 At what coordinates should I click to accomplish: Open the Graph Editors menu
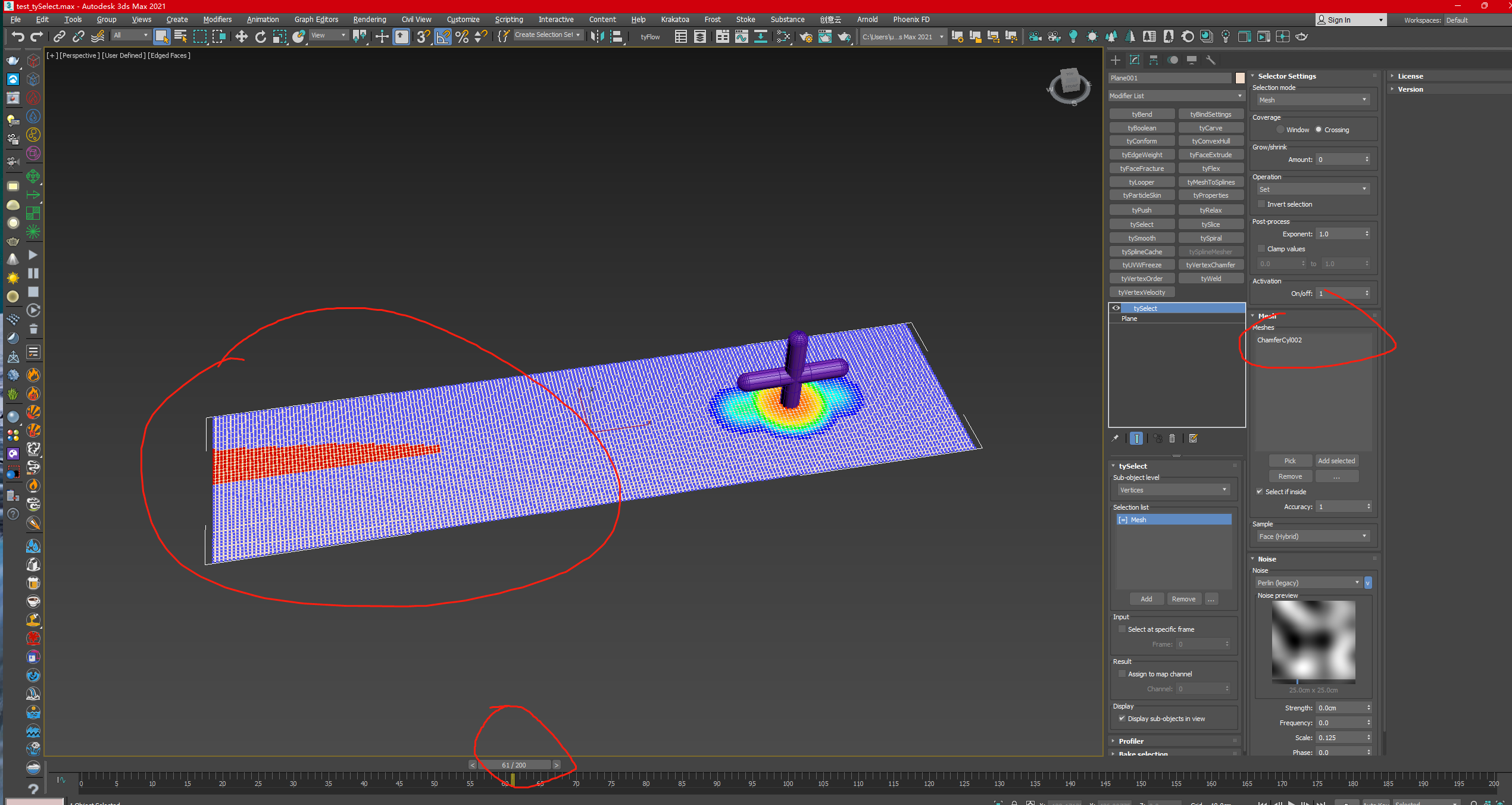316,20
